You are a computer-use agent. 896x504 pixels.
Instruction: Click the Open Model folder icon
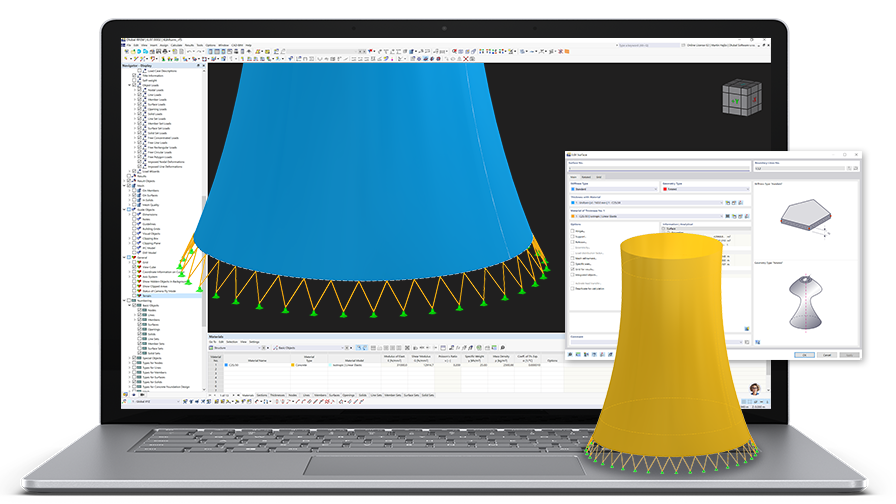[x=133, y=51]
